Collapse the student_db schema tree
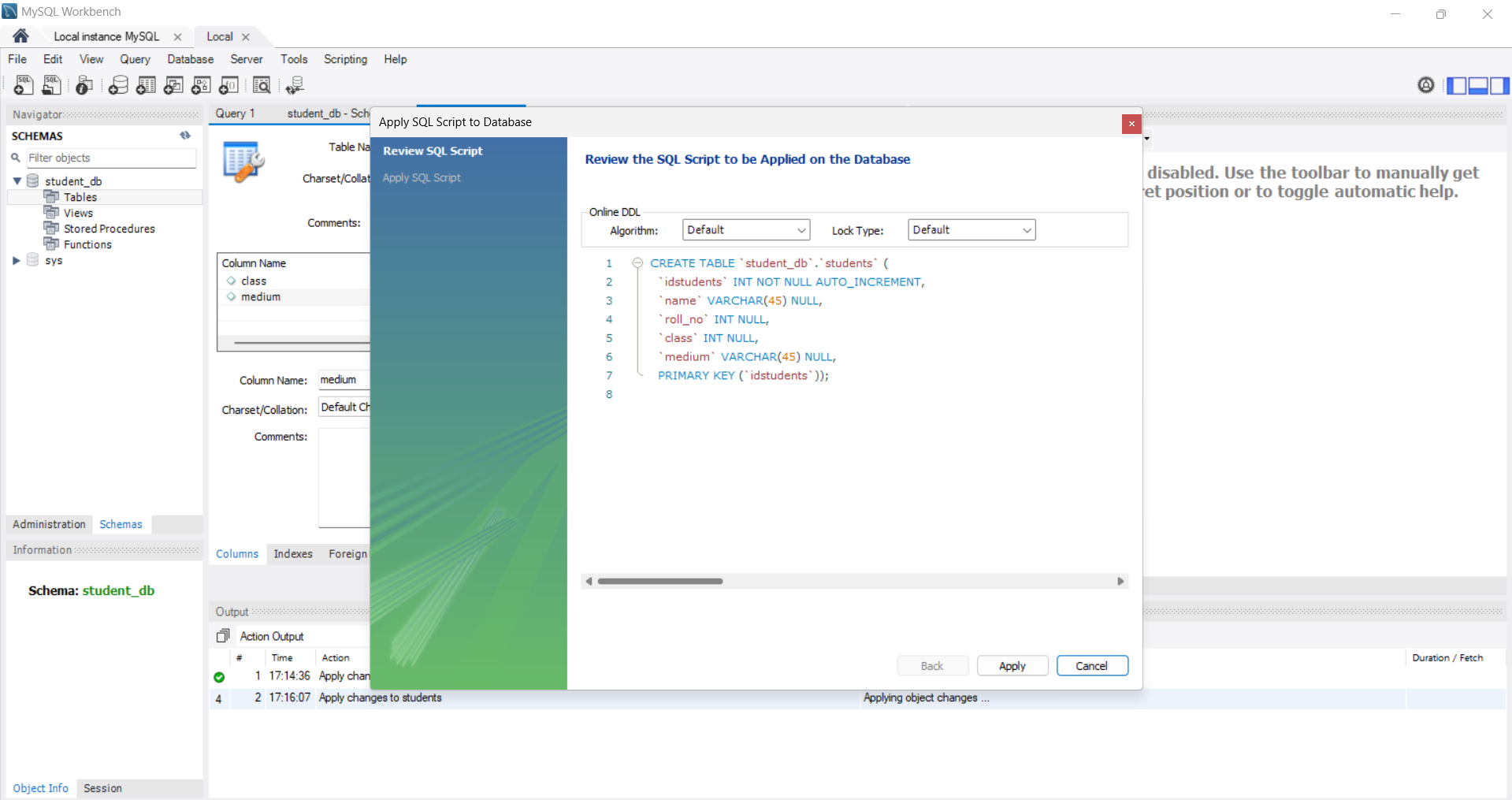Screen dimensions: 1512x800 pos(17,180)
